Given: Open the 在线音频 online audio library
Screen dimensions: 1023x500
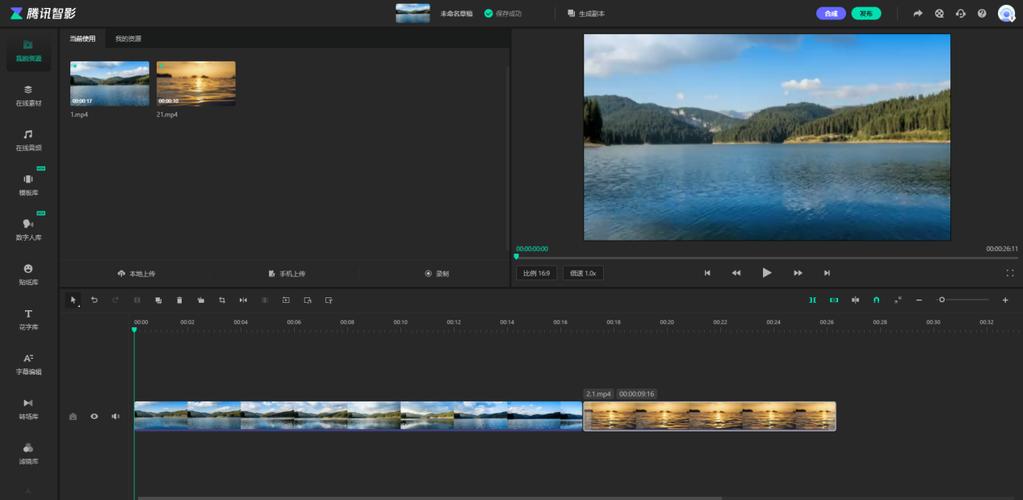Looking at the screenshot, I should (x=28, y=139).
